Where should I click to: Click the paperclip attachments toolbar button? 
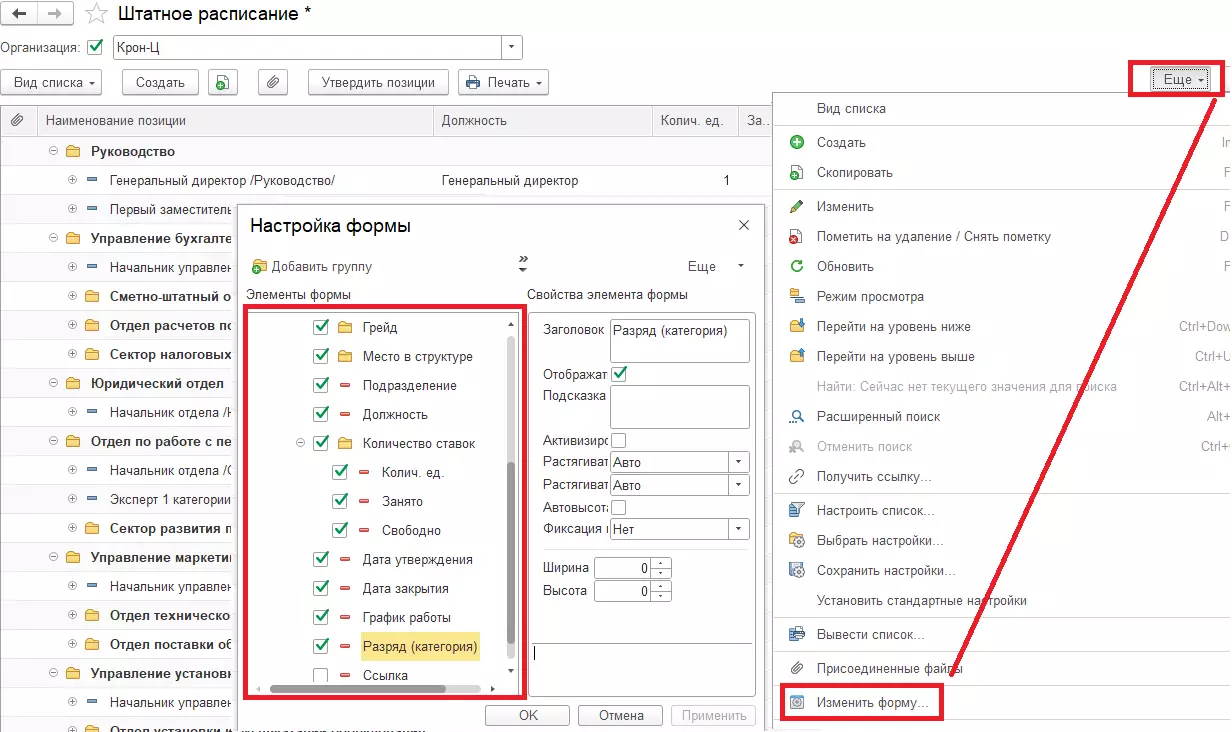[273, 83]
